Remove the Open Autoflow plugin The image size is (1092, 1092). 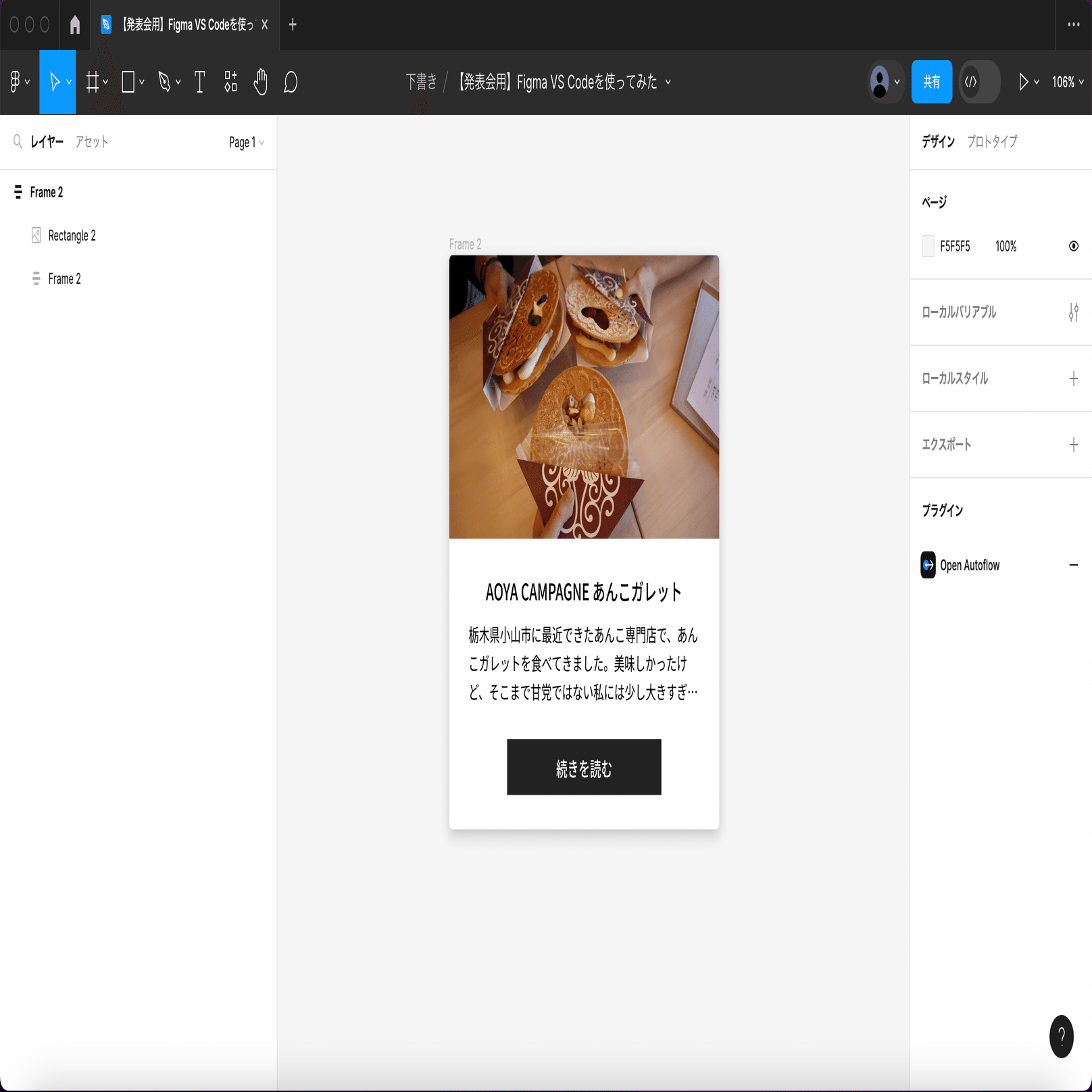click(x=1074, y=565)
